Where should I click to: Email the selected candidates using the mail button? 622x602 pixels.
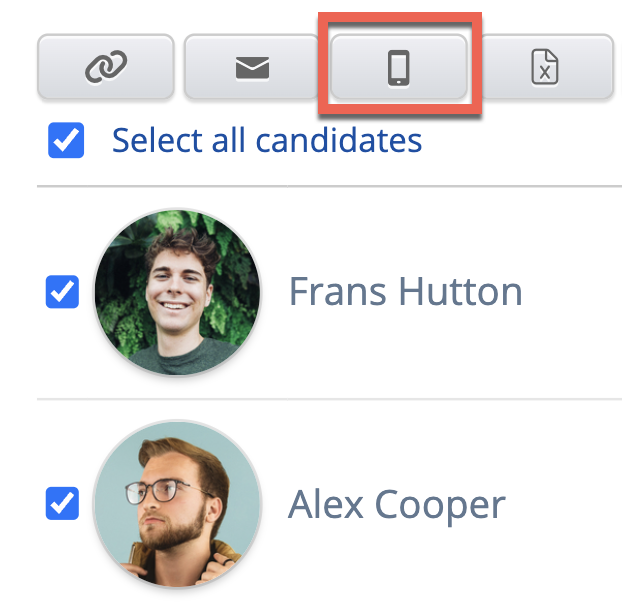[x=252, y=67]
